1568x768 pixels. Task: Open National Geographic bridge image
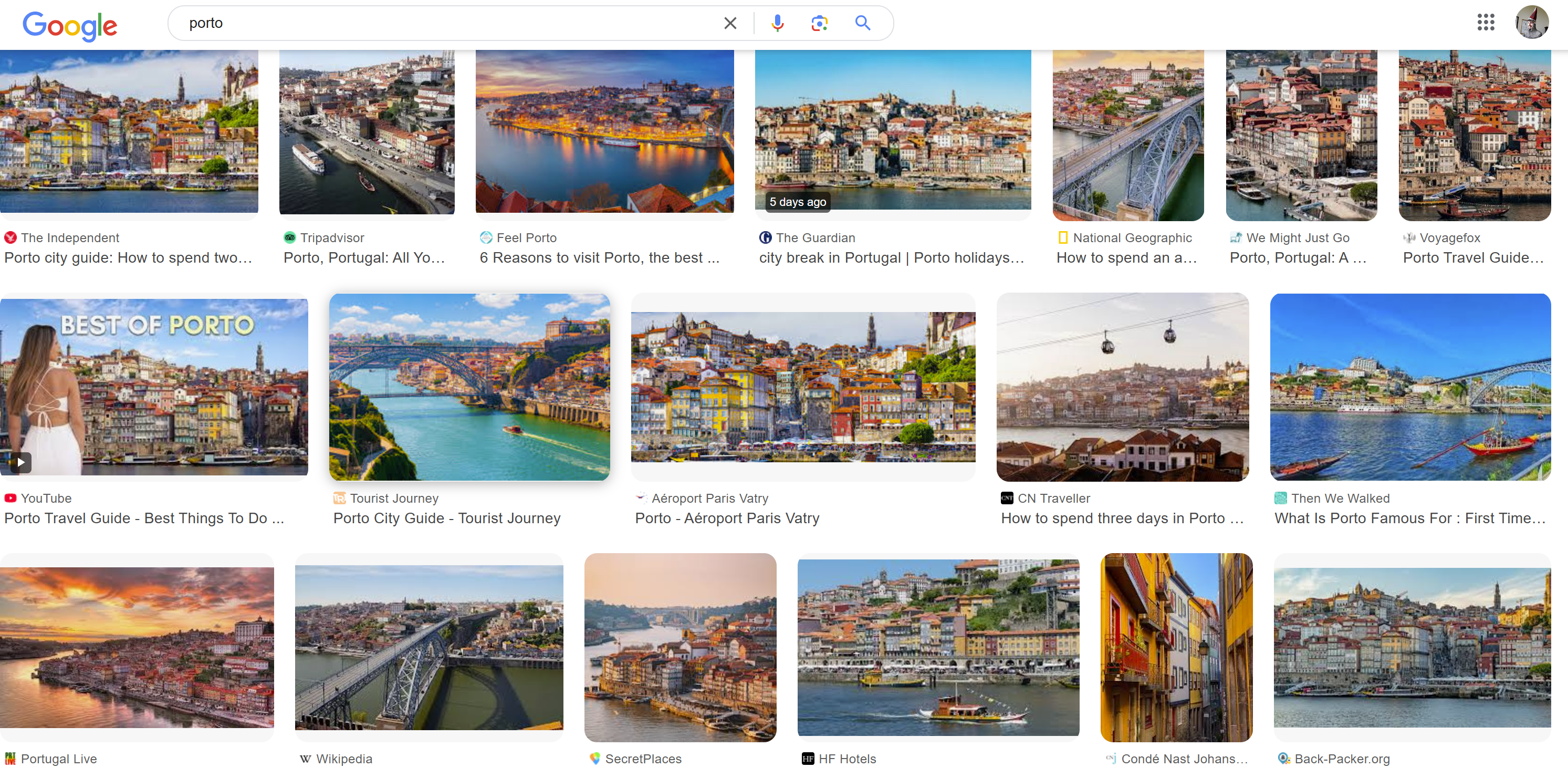pos(1127,134)
